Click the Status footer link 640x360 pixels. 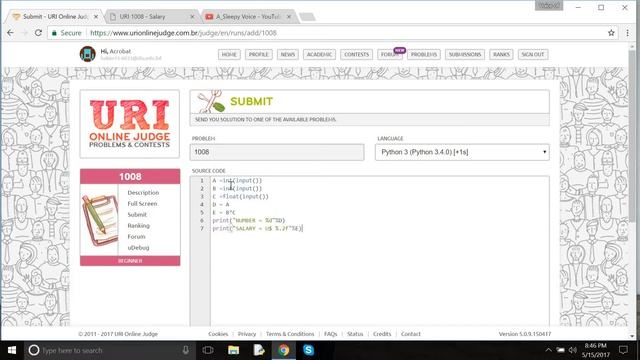point(355,334)
